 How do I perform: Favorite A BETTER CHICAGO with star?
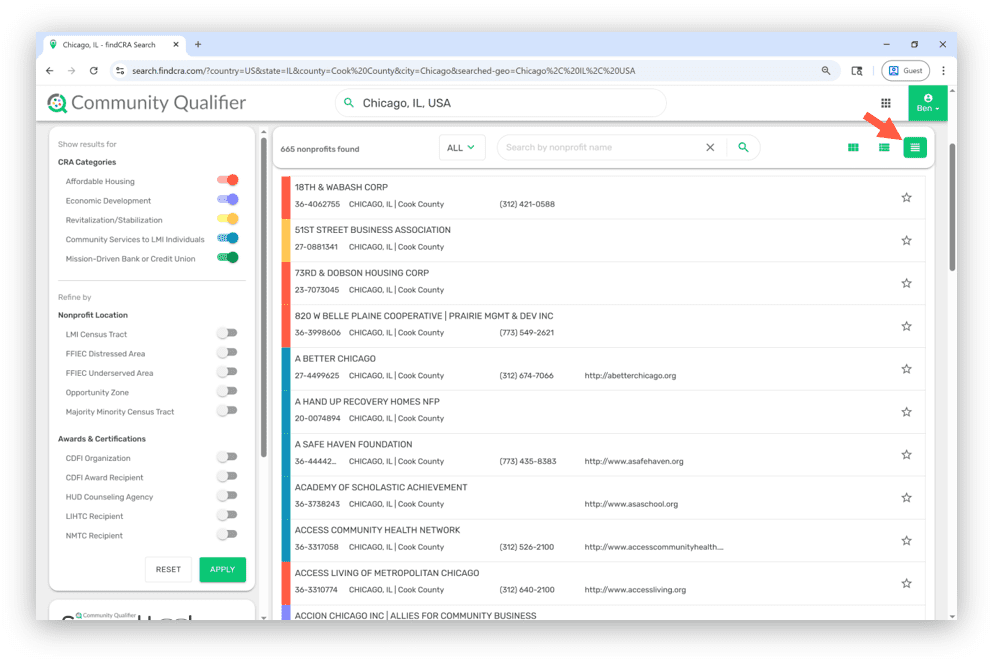pyautogui.click(x=907, y=369)
